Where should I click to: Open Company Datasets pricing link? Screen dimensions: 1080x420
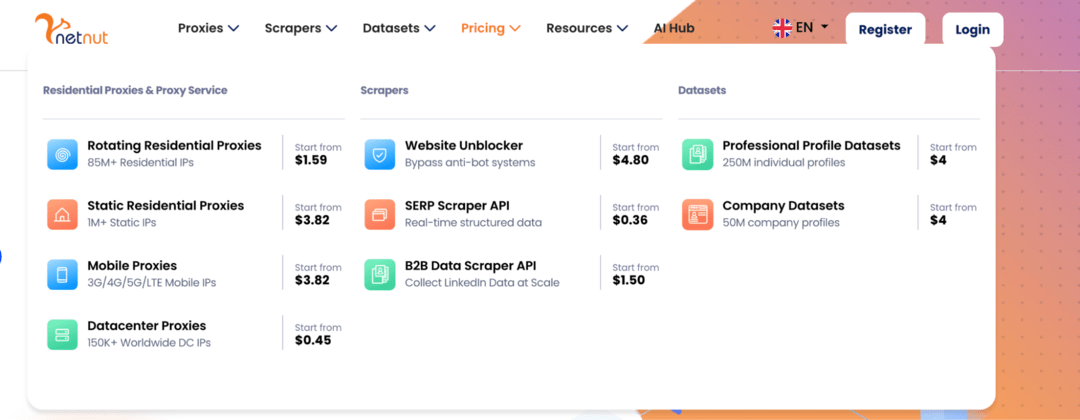click(x=783, y=205)
